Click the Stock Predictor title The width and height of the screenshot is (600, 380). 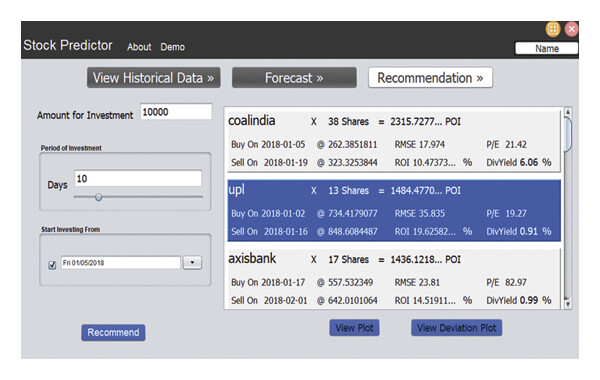(68, 45)
